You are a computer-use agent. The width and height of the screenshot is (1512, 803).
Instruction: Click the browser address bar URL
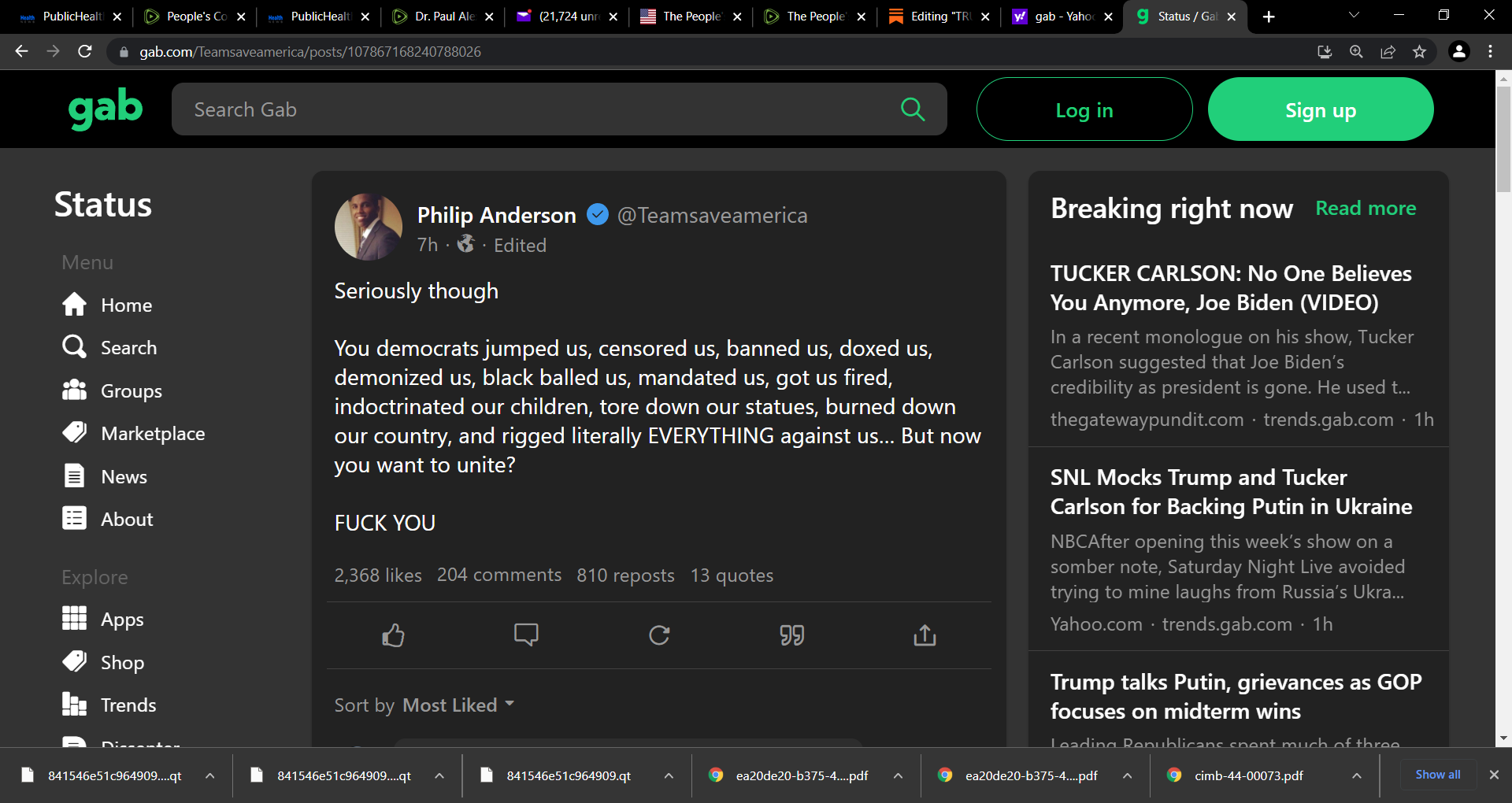pyautogui.click(x=310, y=52)
